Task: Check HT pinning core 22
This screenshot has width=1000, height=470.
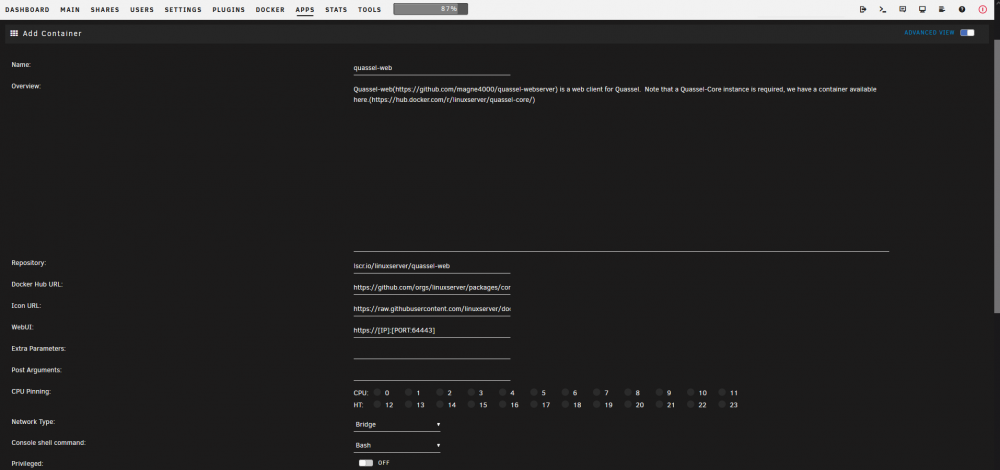Action: coord(691,404)
